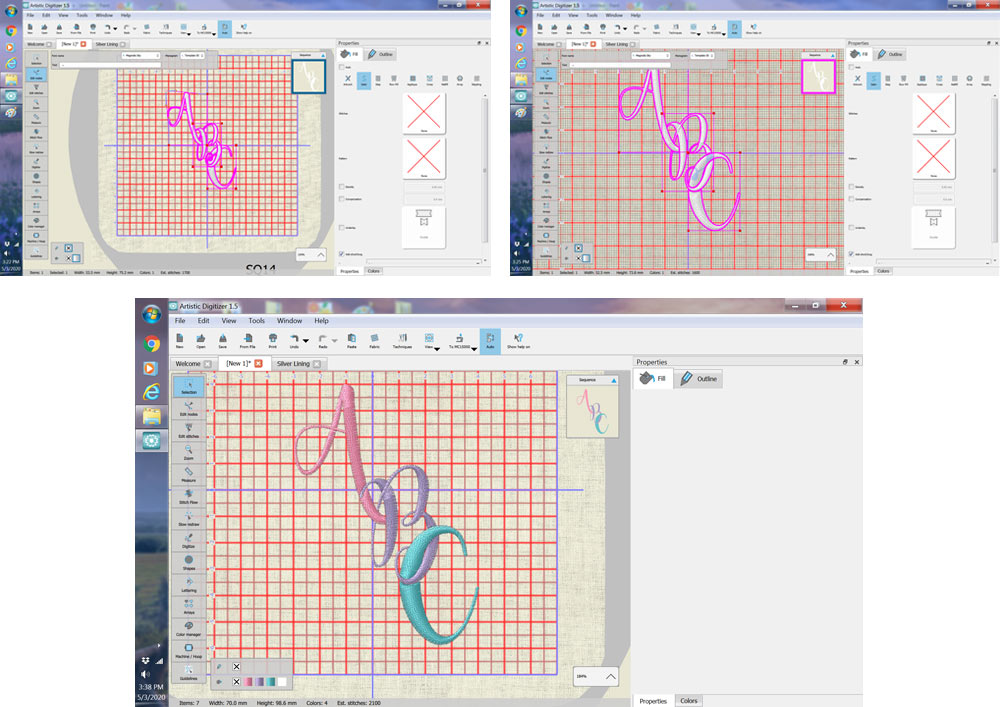Collapse the Sequence panel arrow in the bottom window
Image resolution: width=1000 pixels, height=707 pixels.
click(x=613, y=381)
